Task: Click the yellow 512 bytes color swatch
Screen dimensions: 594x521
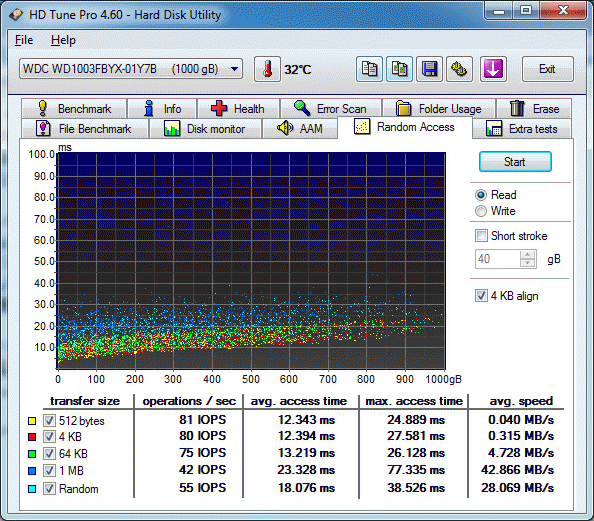Action: pos(32,421)
